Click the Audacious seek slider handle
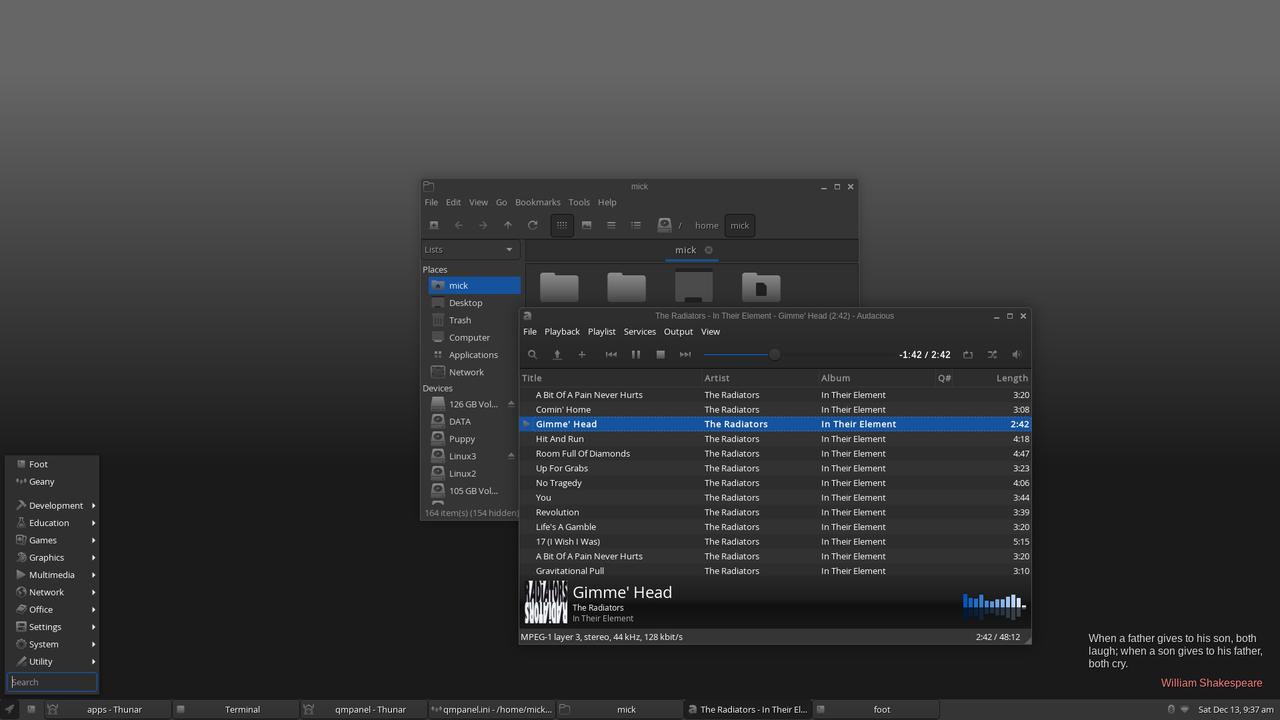 [774, 354]
